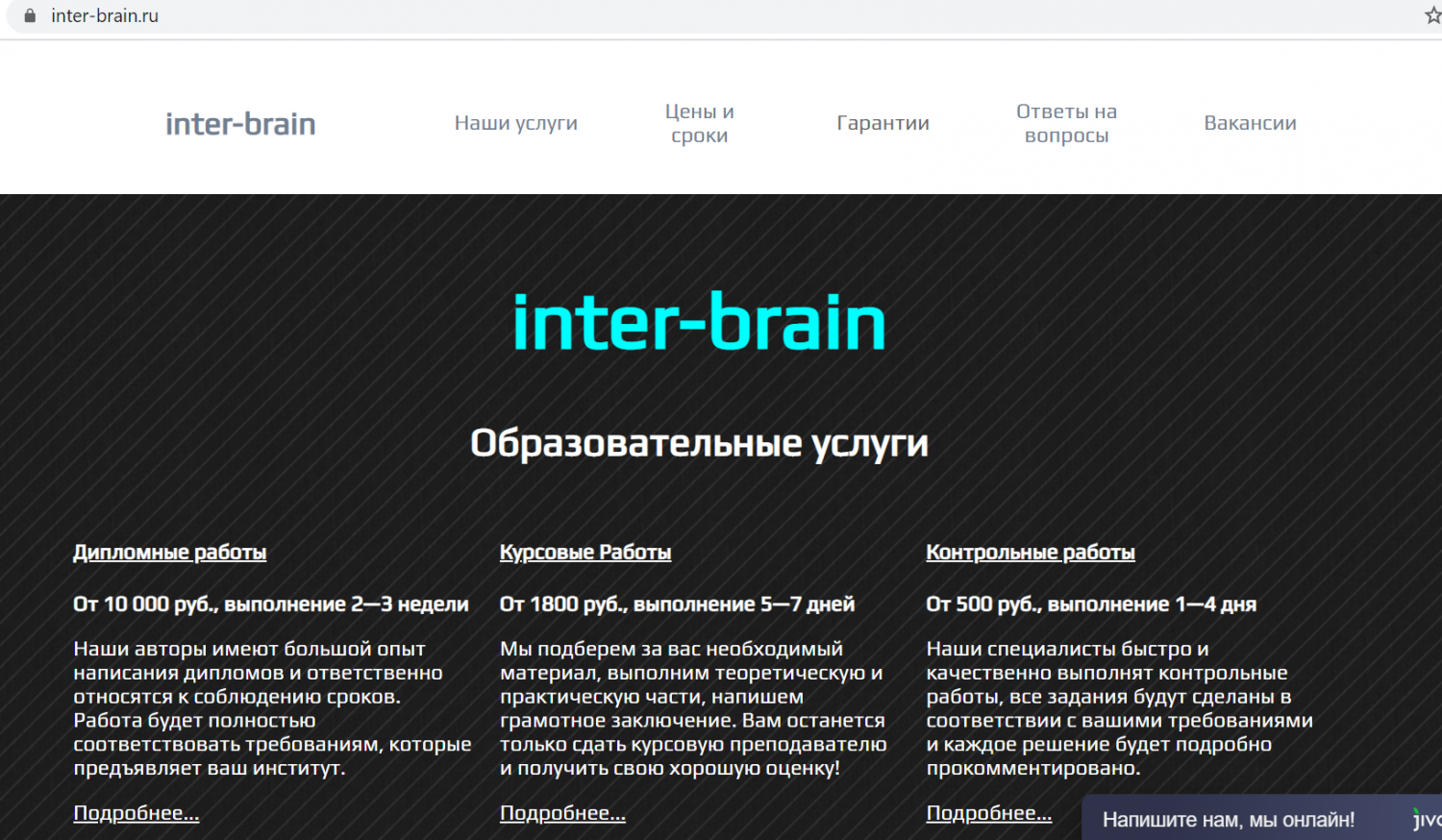
Task: Click the paragraph starting 'Мы подберем за вас'
Action: point(693,708)
